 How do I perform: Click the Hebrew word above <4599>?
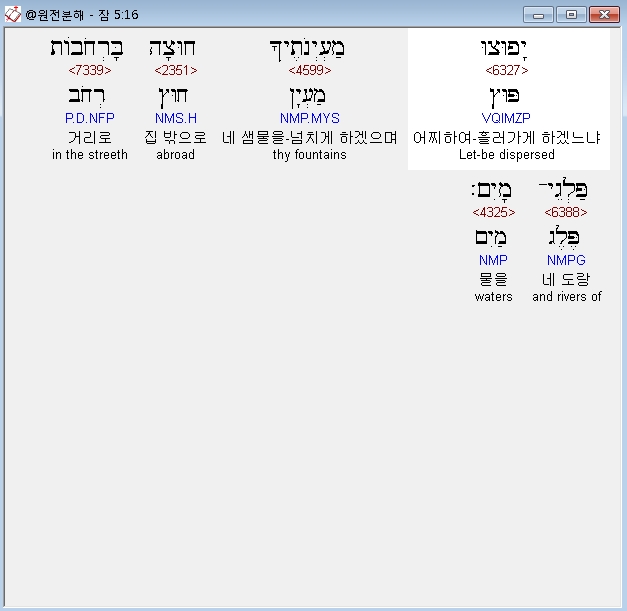tap(307, 50)
